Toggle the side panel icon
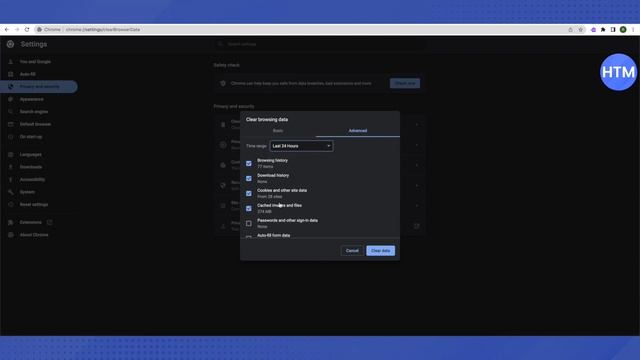Image resolution: width=640 pixels, height=360 pixels. pyautogui.click(x=613, y=29)
